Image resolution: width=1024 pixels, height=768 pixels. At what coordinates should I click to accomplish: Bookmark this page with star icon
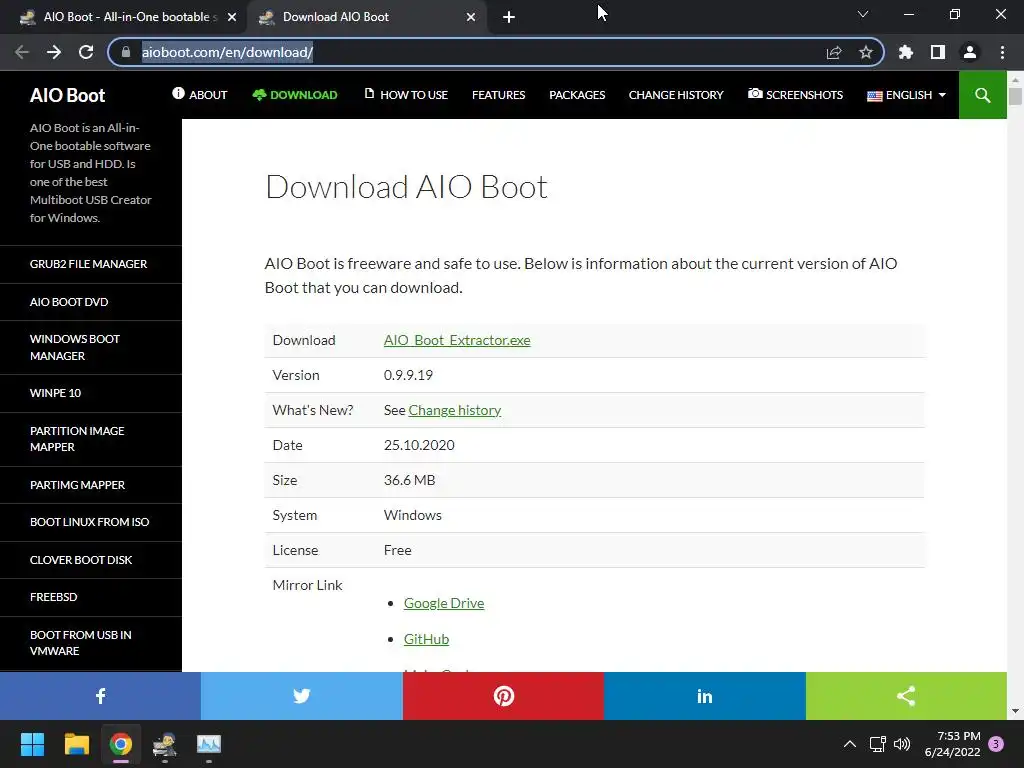[866, 52]
